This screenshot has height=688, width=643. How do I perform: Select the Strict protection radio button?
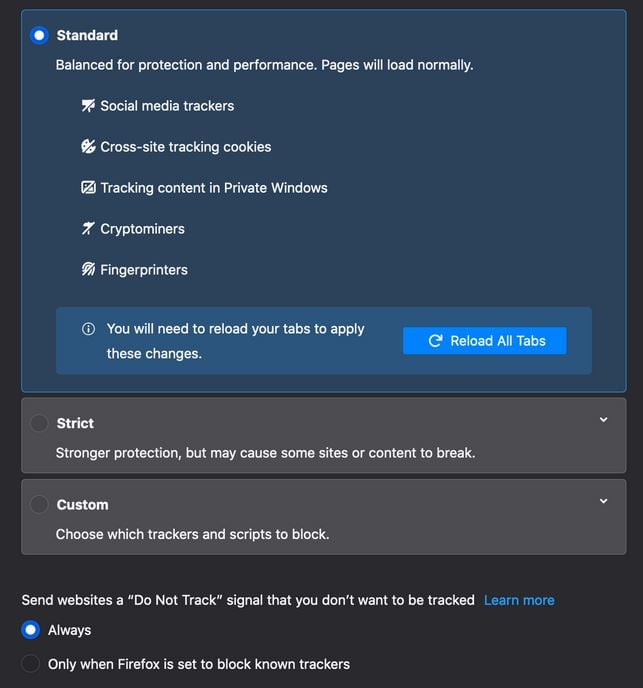point(39,423)
